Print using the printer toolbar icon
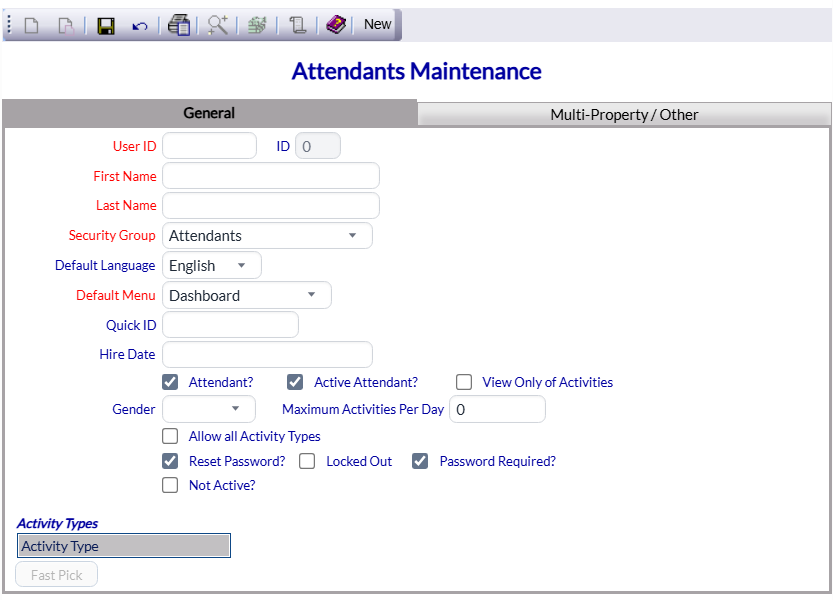833x600 pixels. click(179, 25)
